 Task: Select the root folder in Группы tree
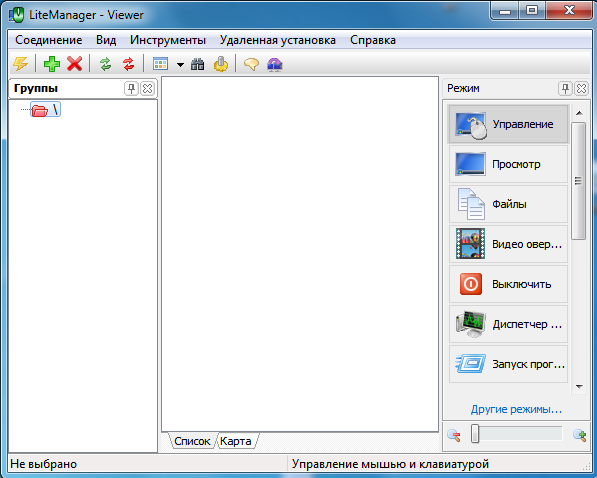46,110
